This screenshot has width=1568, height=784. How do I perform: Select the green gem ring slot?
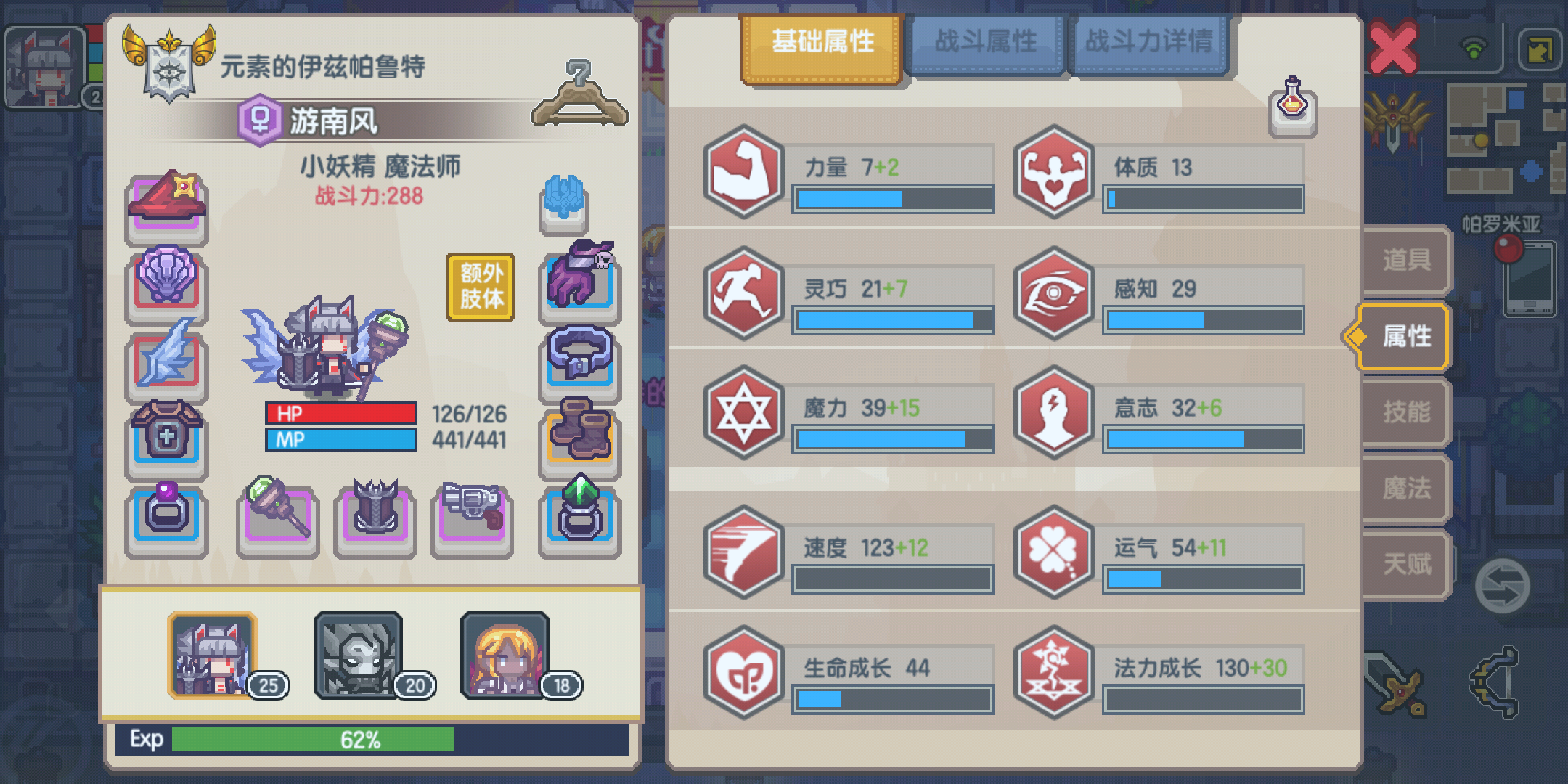(580, 518)
